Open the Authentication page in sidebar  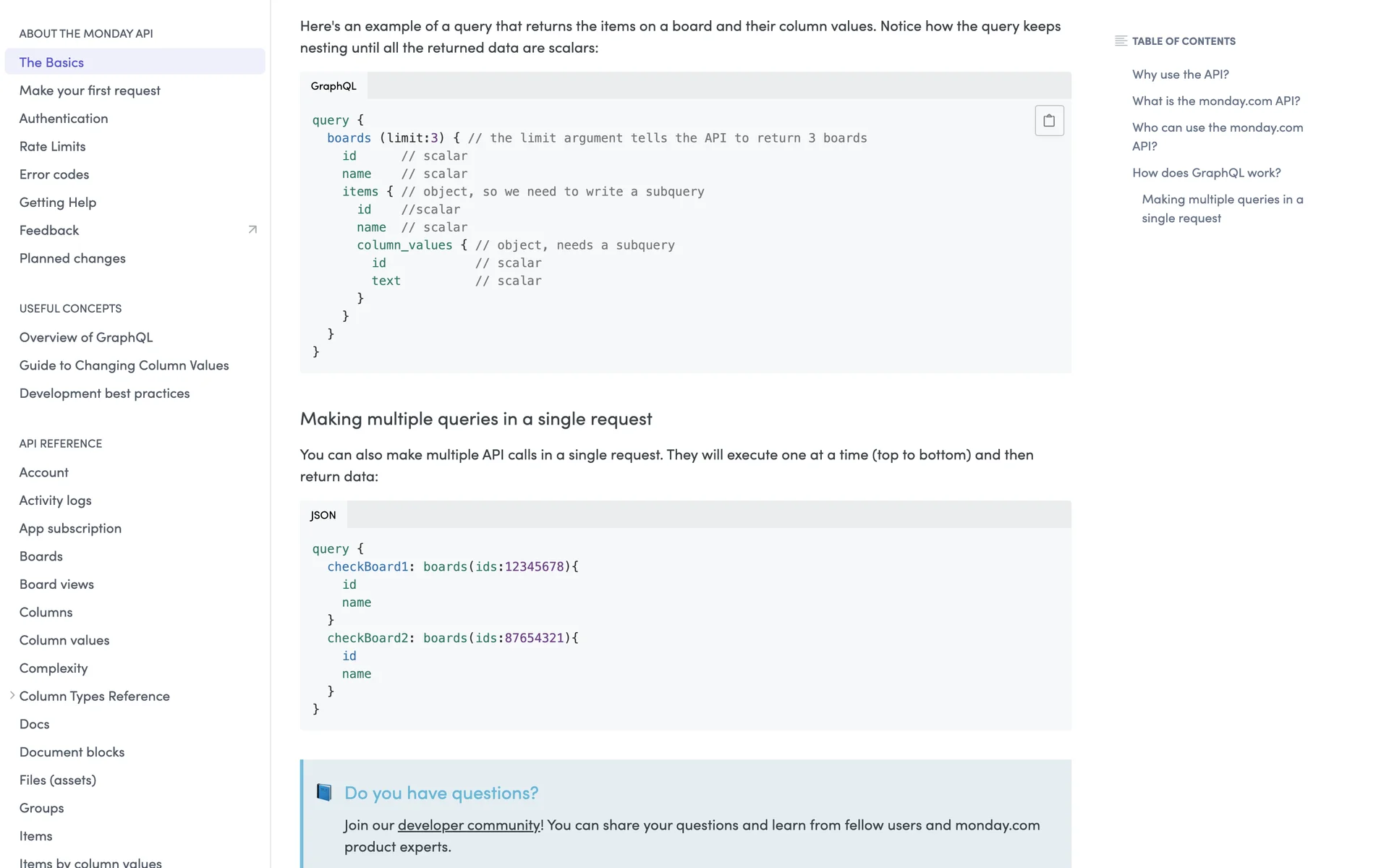point(64,119)
